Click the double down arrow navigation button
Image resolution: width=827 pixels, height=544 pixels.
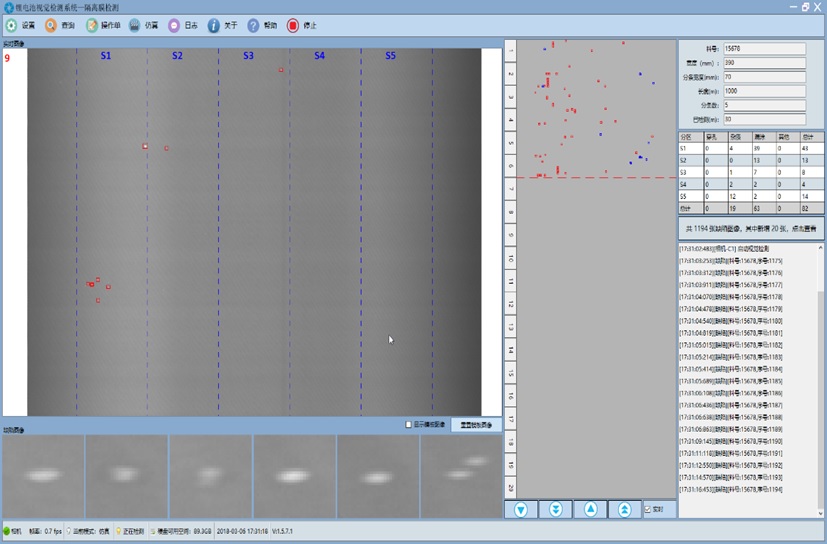(556, 509)
